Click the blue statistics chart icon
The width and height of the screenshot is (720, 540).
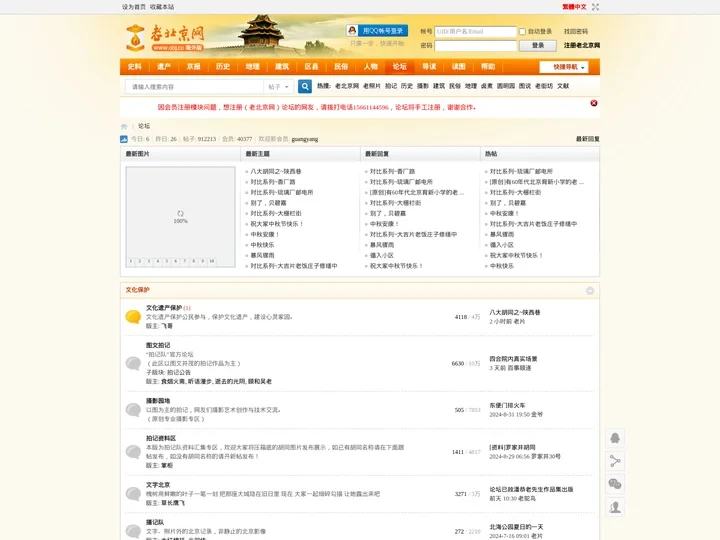124,139
